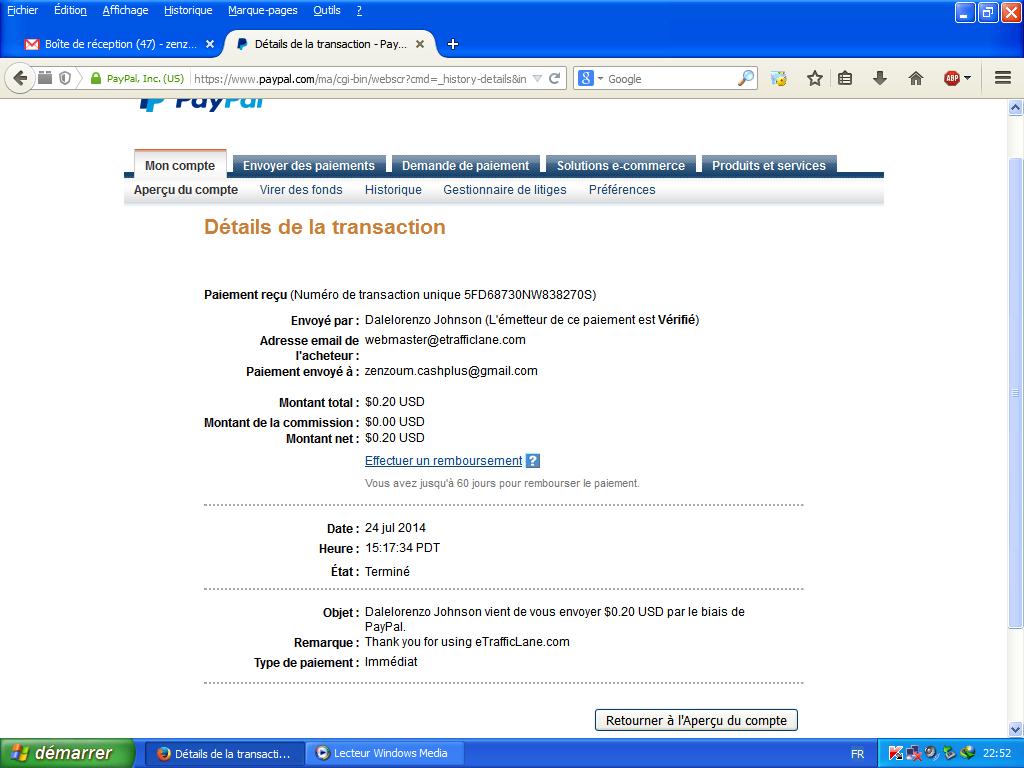
Task: Open the Fichier menu
Action: (22, 10)
